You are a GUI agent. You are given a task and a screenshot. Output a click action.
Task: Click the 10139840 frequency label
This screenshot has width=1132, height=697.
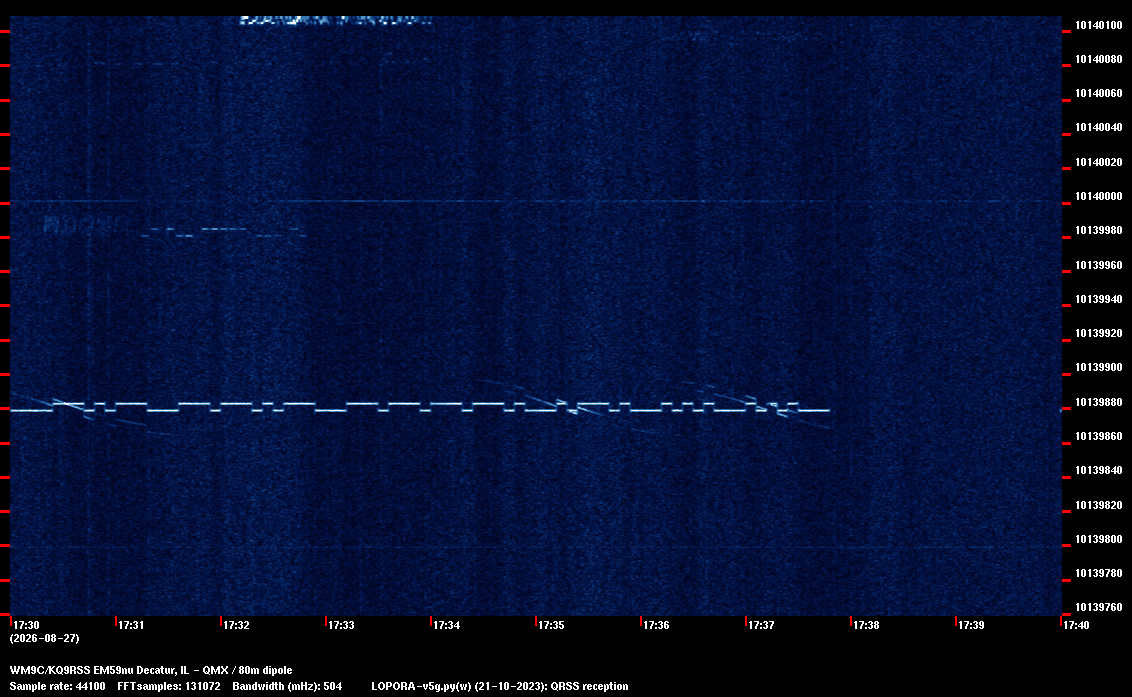click(x=1098, y=469)
